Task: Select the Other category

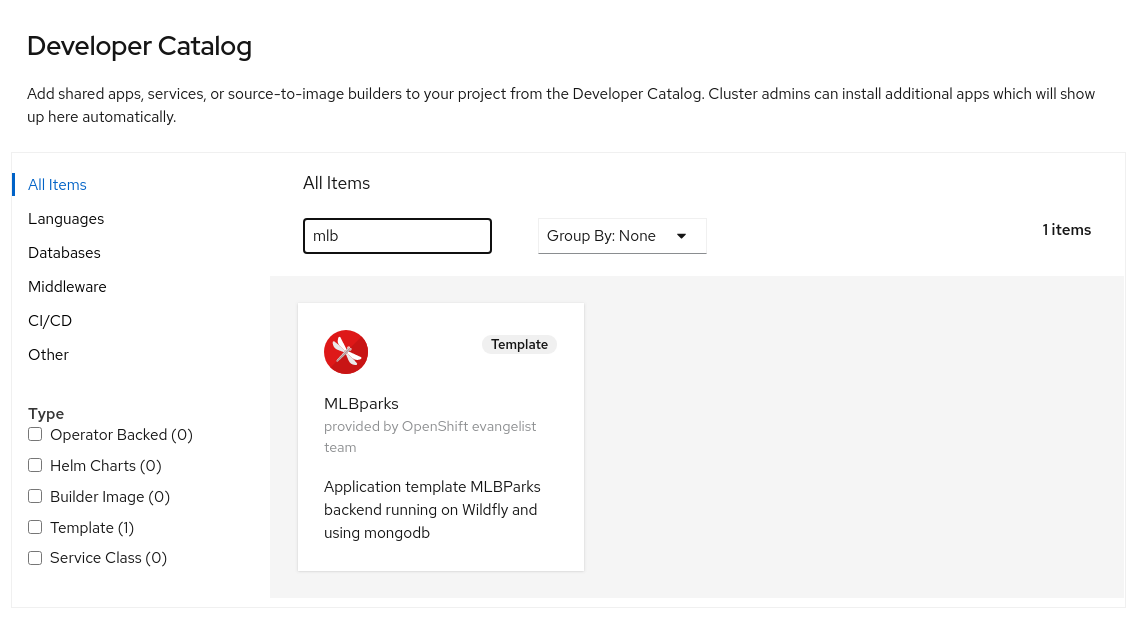Action: click(x=48, y=354)
